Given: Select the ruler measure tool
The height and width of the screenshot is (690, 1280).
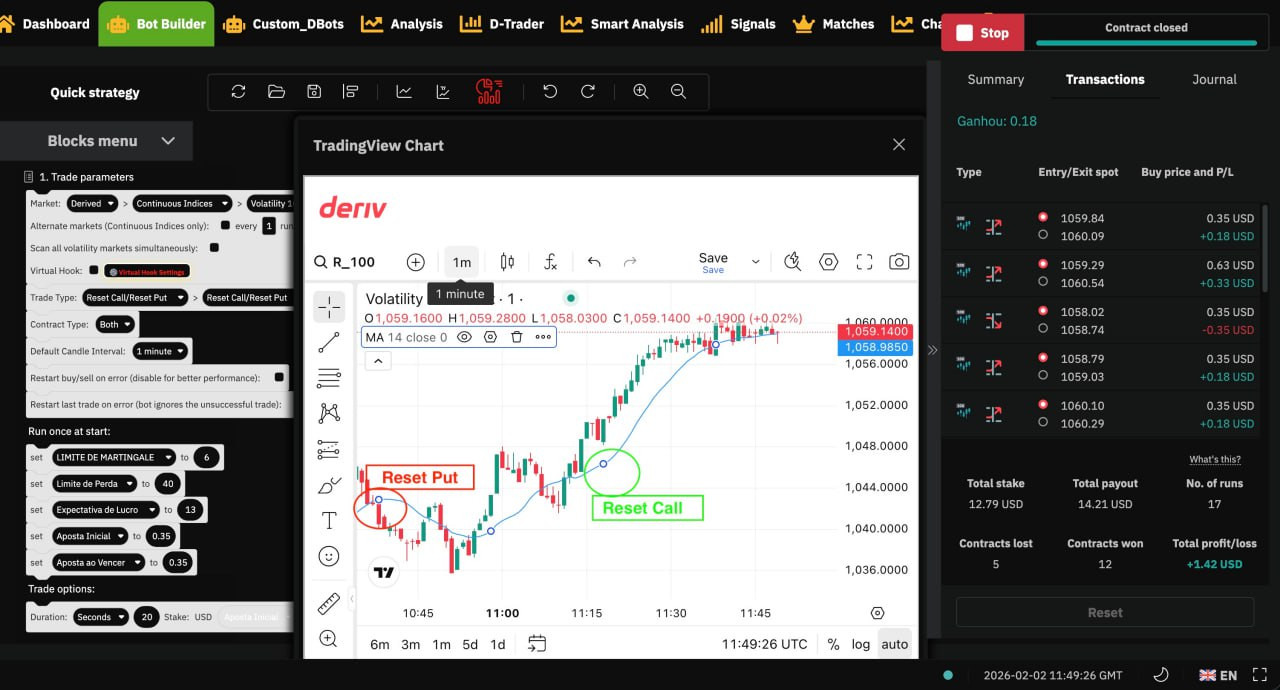Looking at the screenshot, I should [328, 603].
